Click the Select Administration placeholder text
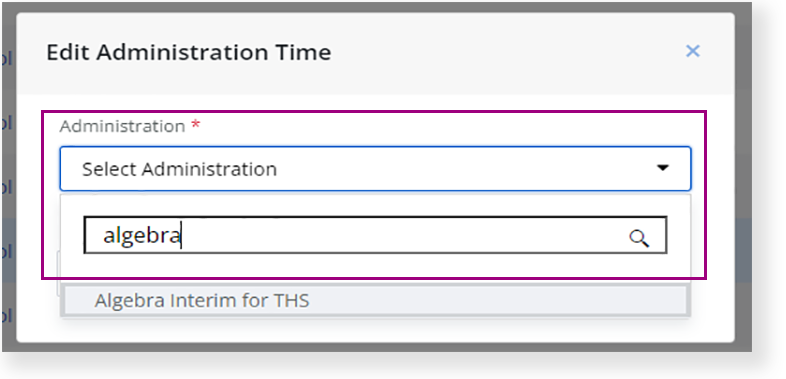The width and height of the screenshot is (786, 379). tap(179, 169)
